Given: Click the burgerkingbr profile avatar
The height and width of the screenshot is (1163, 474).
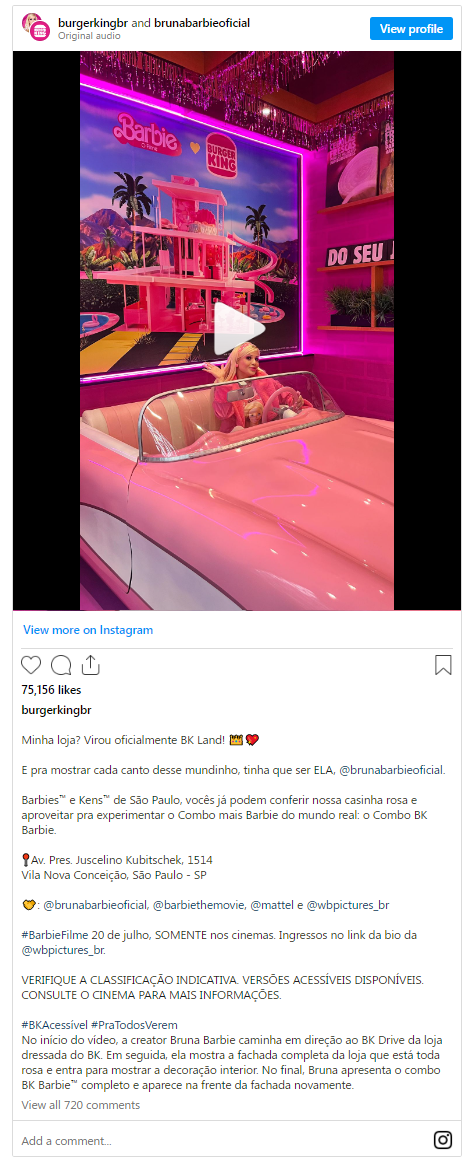Looking at the screenshot, I should coord(36,27).
